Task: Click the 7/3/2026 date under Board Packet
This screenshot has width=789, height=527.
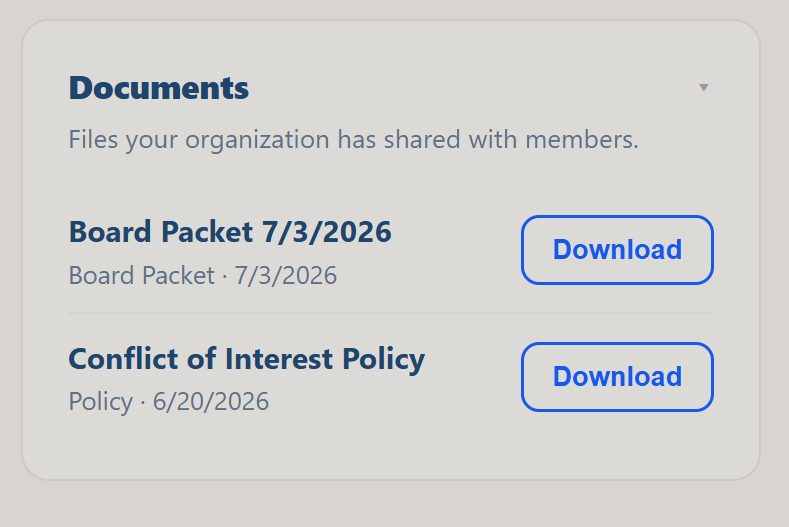Action: pyautogui.click(x=286, y=276)
